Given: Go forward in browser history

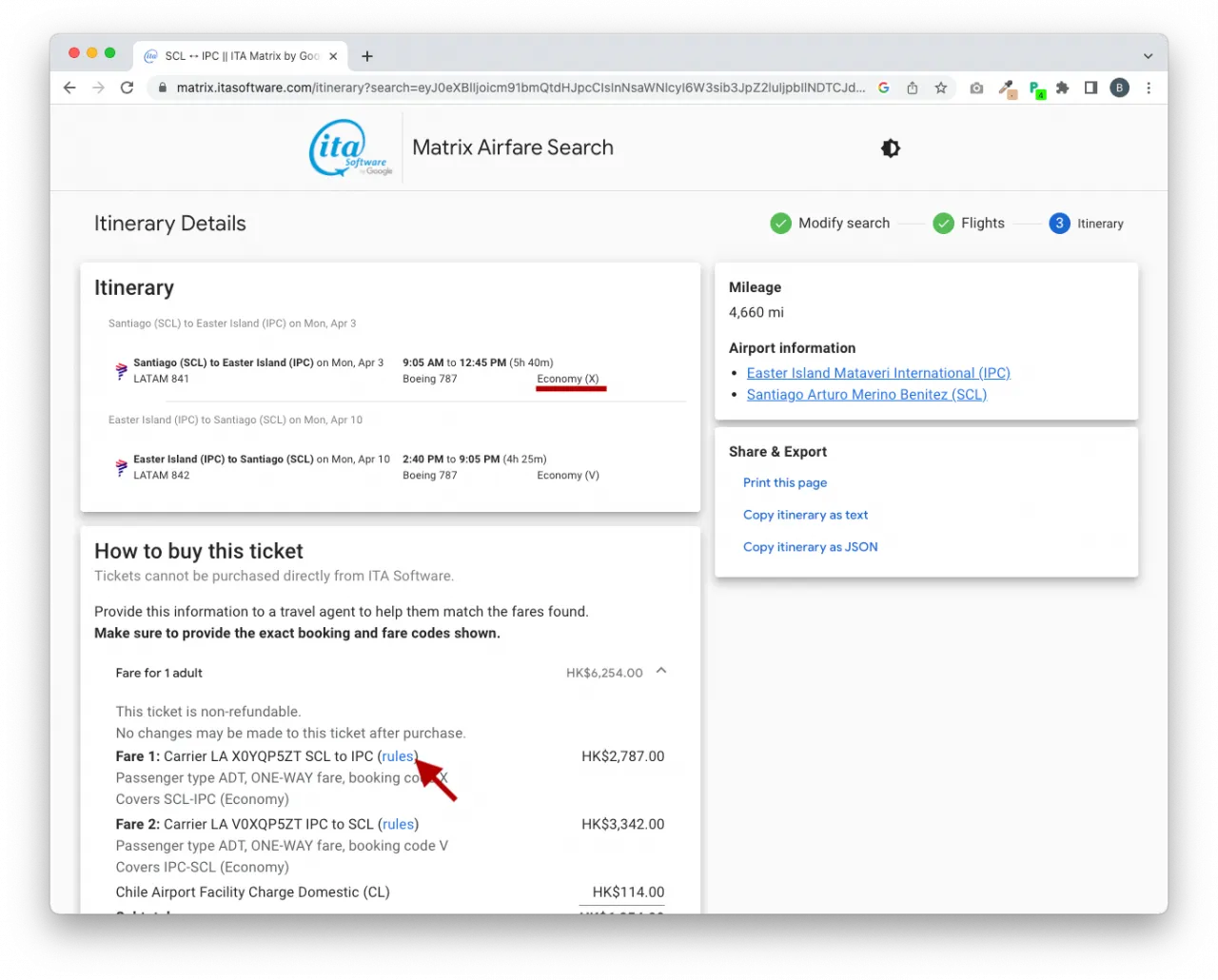Looking at the screenshot, I should click(98, 88).
